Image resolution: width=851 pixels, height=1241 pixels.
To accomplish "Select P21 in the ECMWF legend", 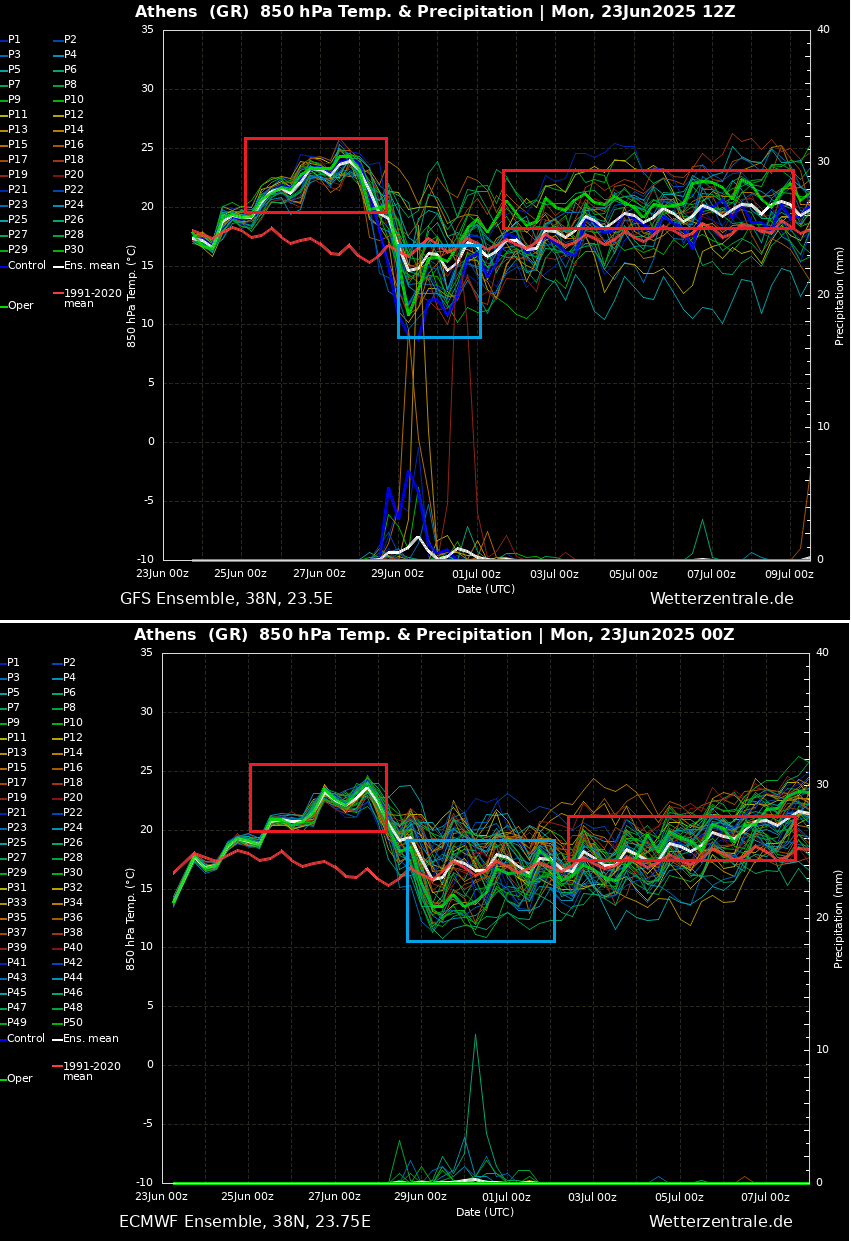I will click(18, 813).
